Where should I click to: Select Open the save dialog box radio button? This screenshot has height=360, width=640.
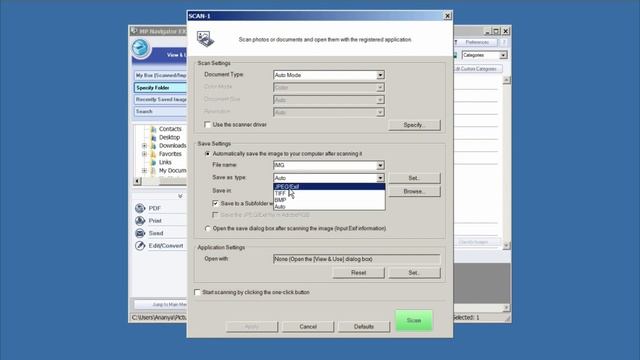click(208, 229)
